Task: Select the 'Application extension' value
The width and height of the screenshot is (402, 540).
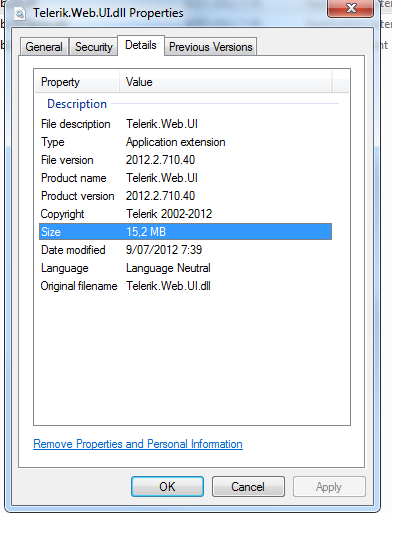Action: tap(176, 142)
